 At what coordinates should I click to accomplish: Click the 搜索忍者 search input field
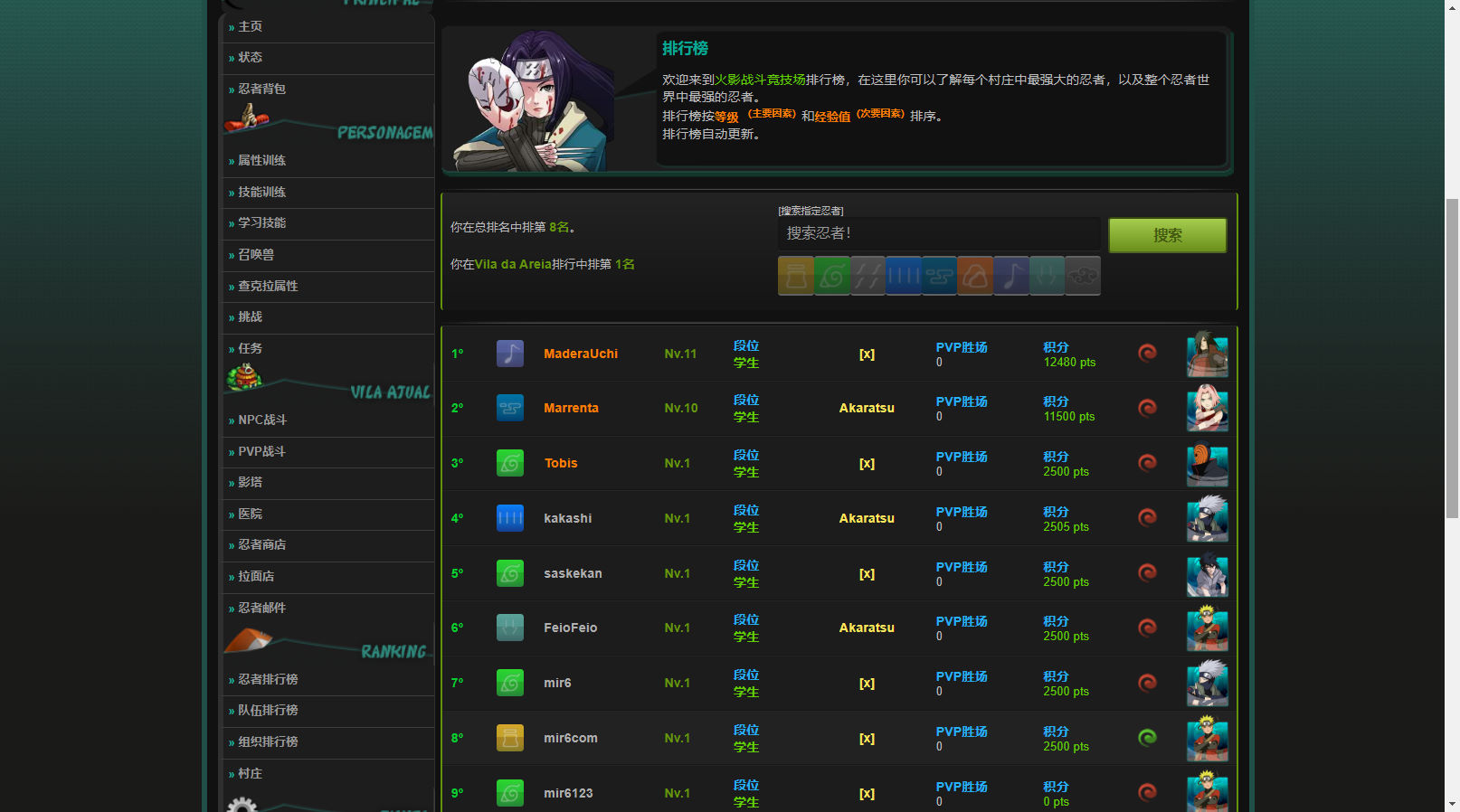[938, 233]
